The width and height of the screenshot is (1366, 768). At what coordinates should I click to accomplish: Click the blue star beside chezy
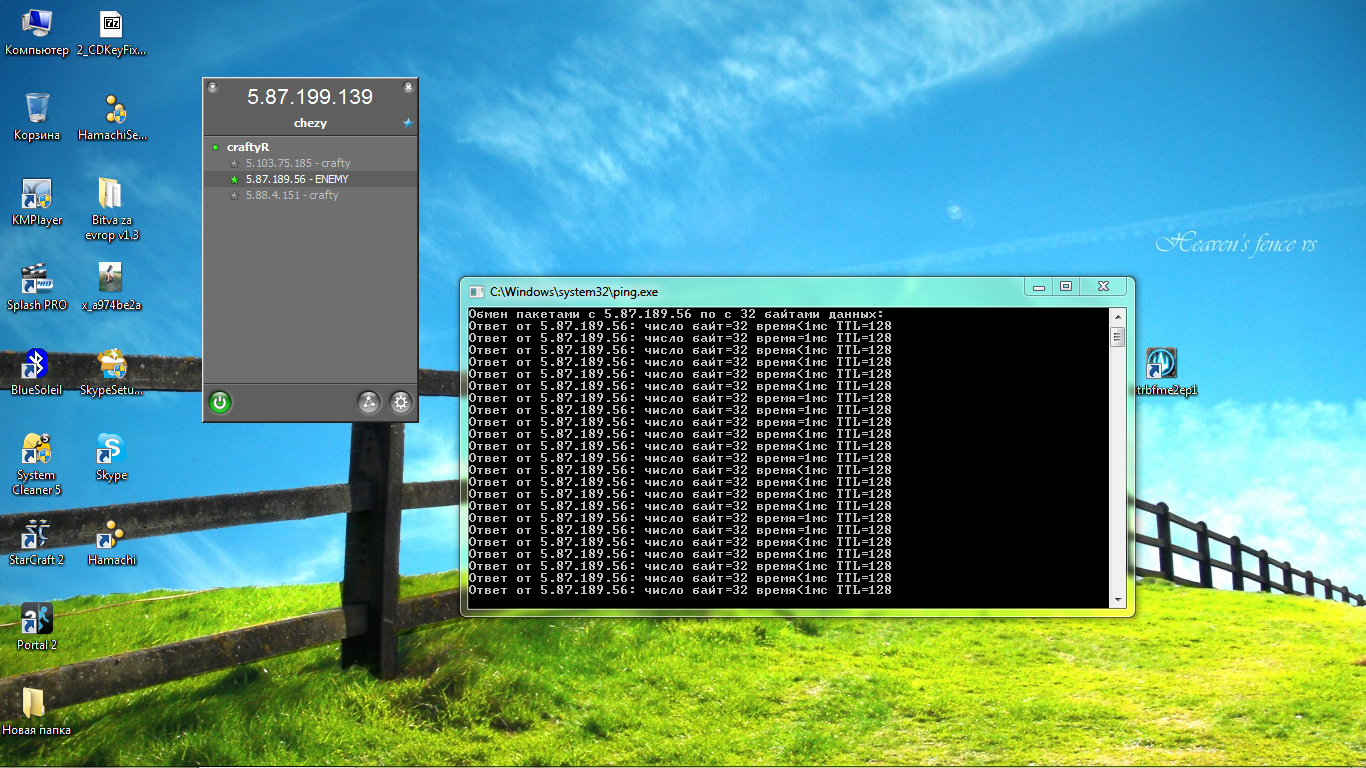pos(408,123)
